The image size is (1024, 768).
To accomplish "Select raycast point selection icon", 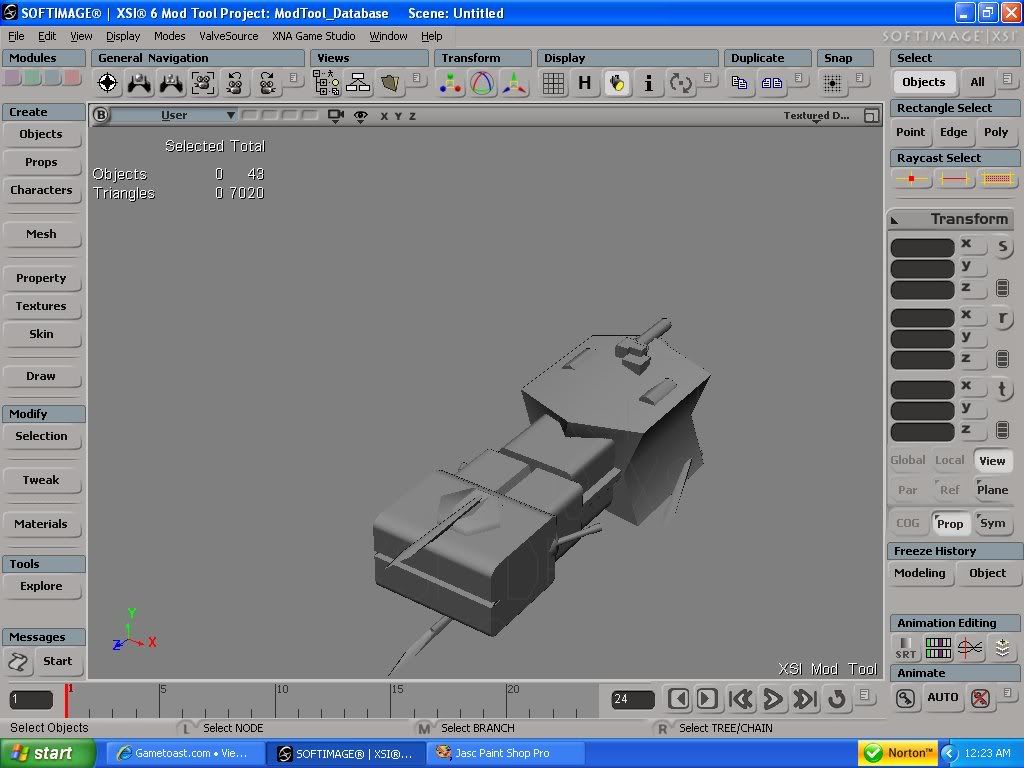I will 911,178.
